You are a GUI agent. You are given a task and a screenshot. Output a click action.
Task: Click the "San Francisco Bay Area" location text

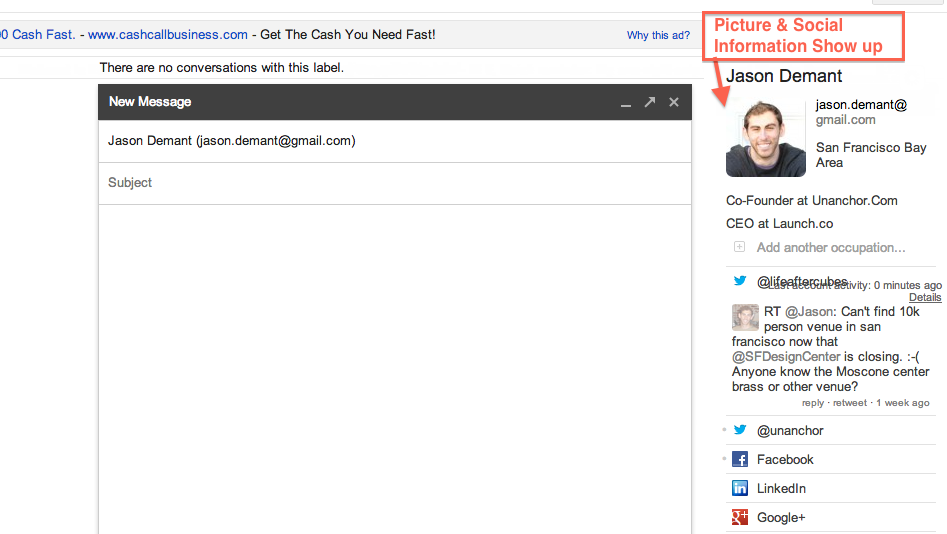871,155
